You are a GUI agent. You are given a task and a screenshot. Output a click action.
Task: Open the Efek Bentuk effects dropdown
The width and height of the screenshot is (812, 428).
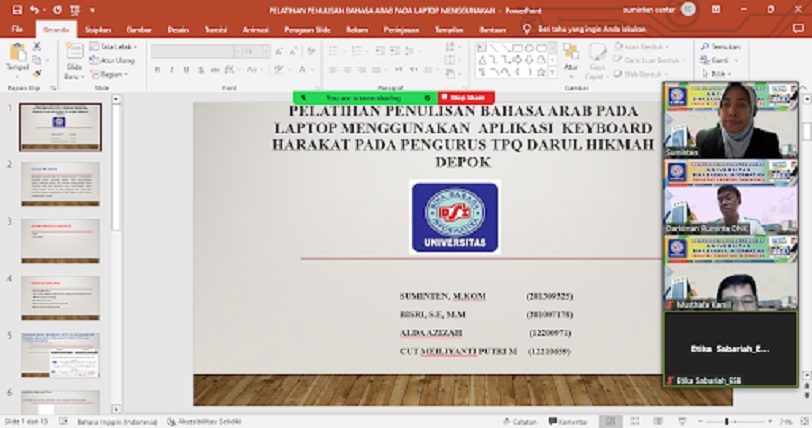[x=640, y=74]
